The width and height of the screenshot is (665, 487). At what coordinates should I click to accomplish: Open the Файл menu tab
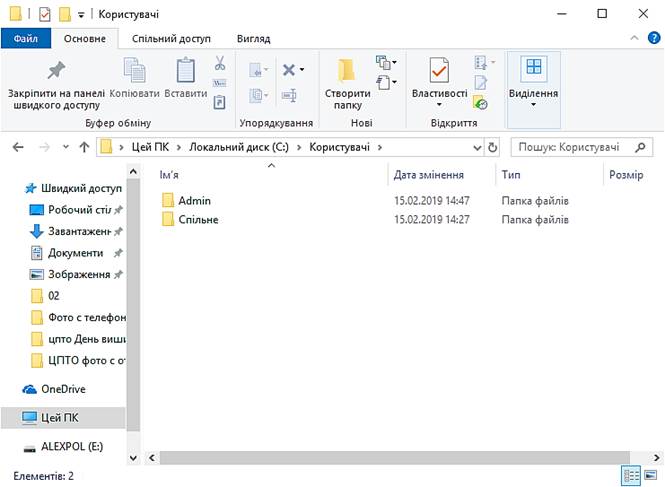click(x=26, y=39)
